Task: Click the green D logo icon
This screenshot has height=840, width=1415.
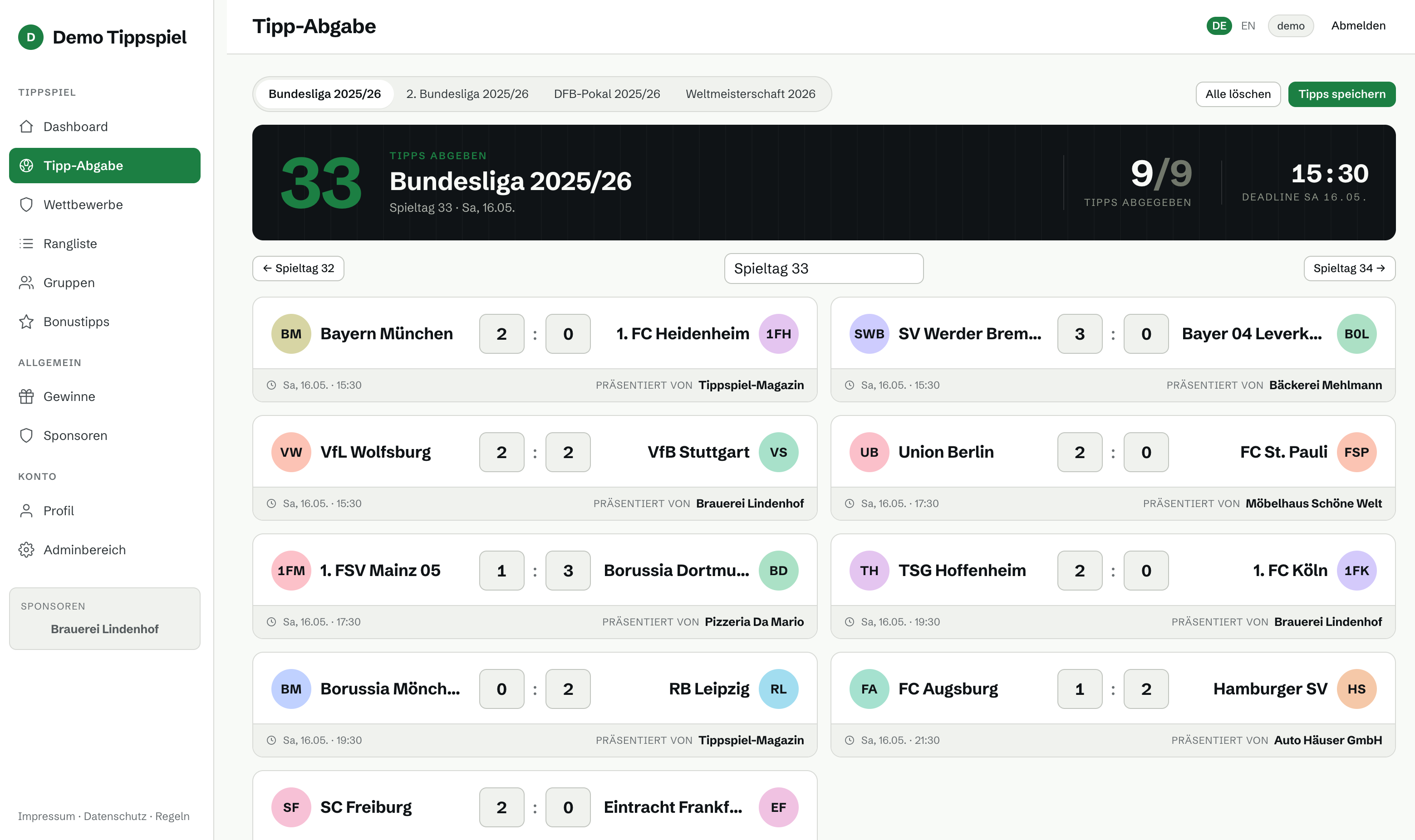Action: 30,37
